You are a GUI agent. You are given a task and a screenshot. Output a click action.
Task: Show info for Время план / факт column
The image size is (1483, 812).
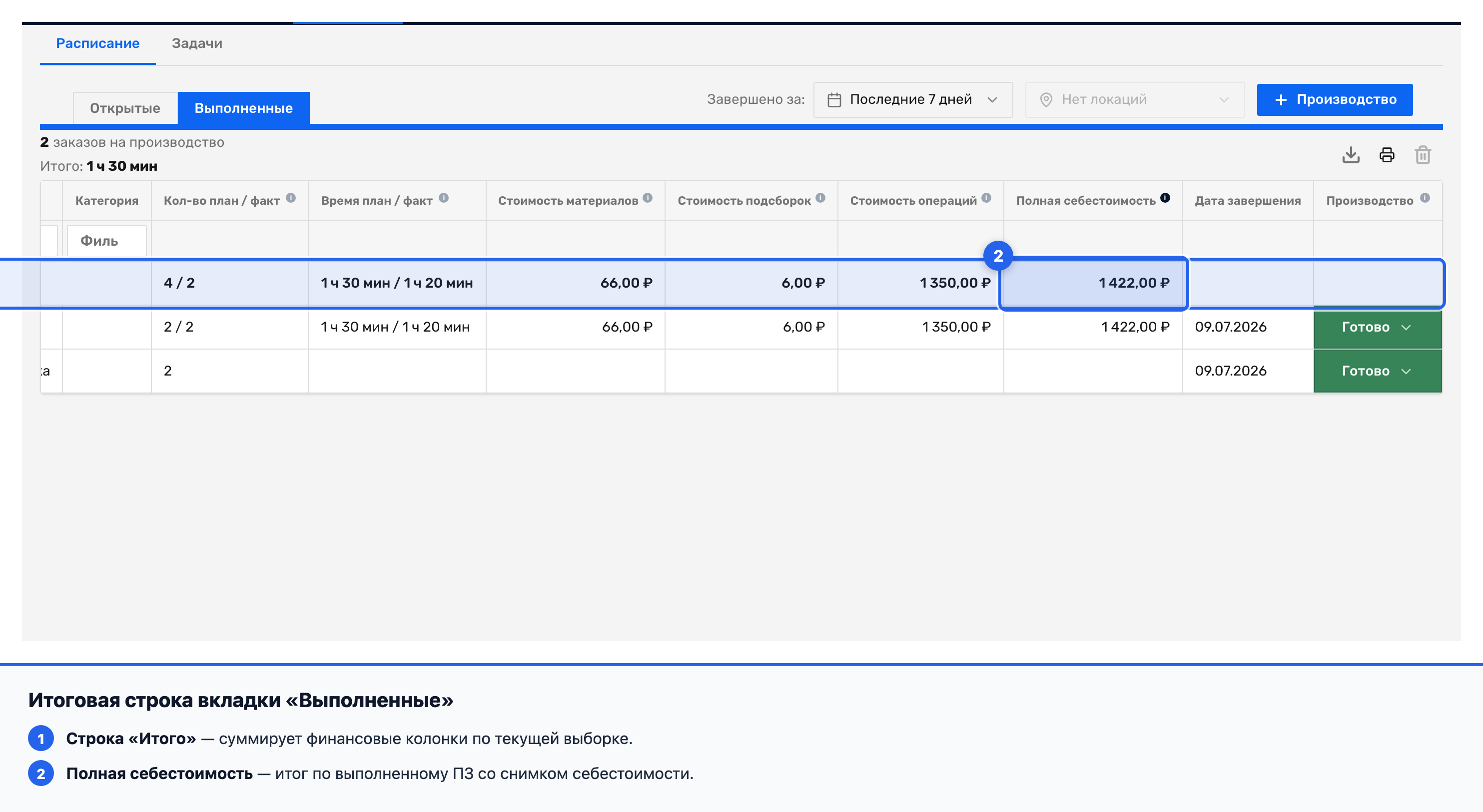coord(443,198)
